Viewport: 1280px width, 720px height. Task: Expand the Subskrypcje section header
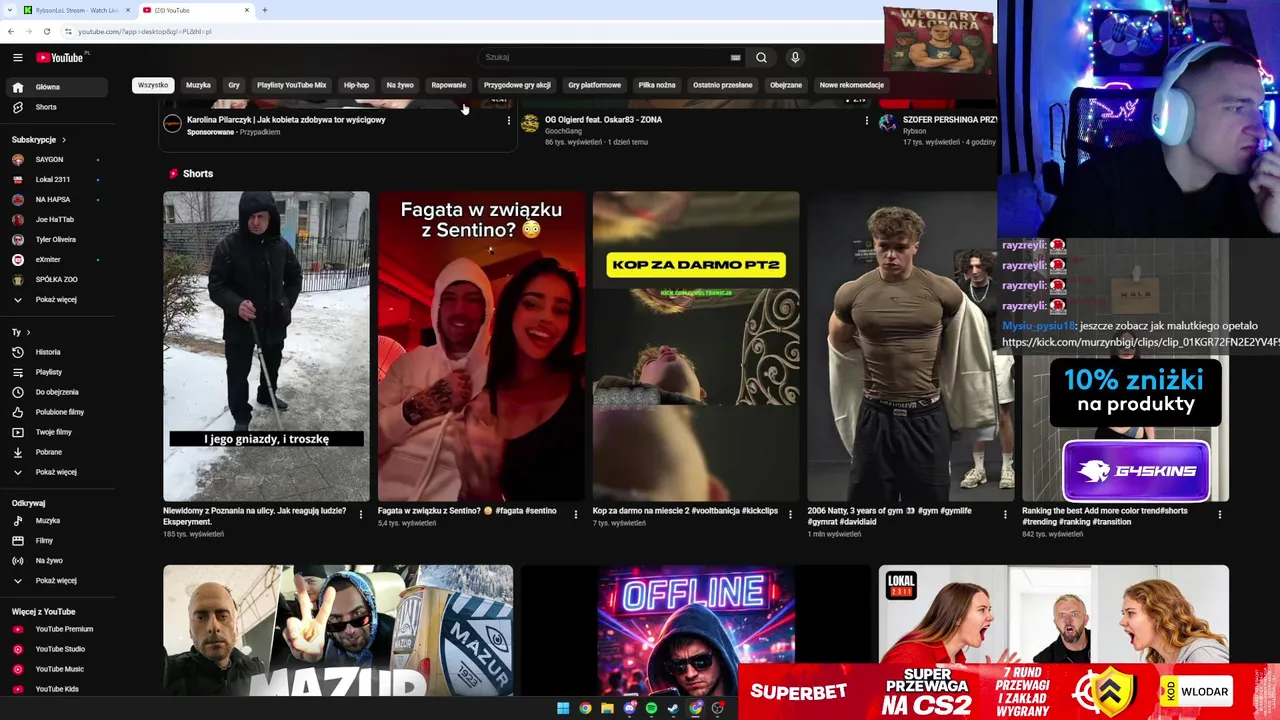tap(39, 140)
